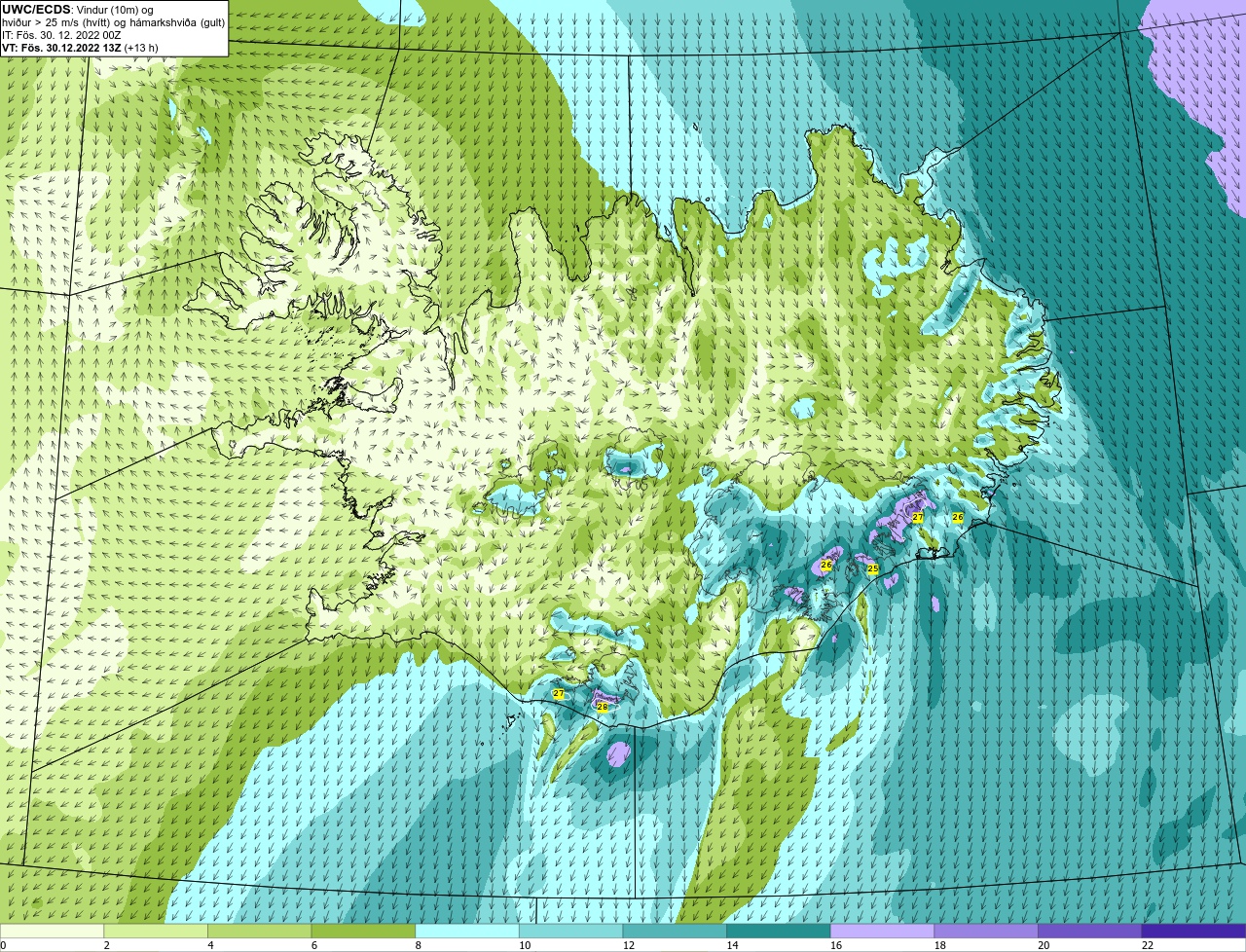This screenshot has height=952, width=1246.
Task: Click the darkest indigo swatch above 22 m/s
Action: click(1194, 931)
